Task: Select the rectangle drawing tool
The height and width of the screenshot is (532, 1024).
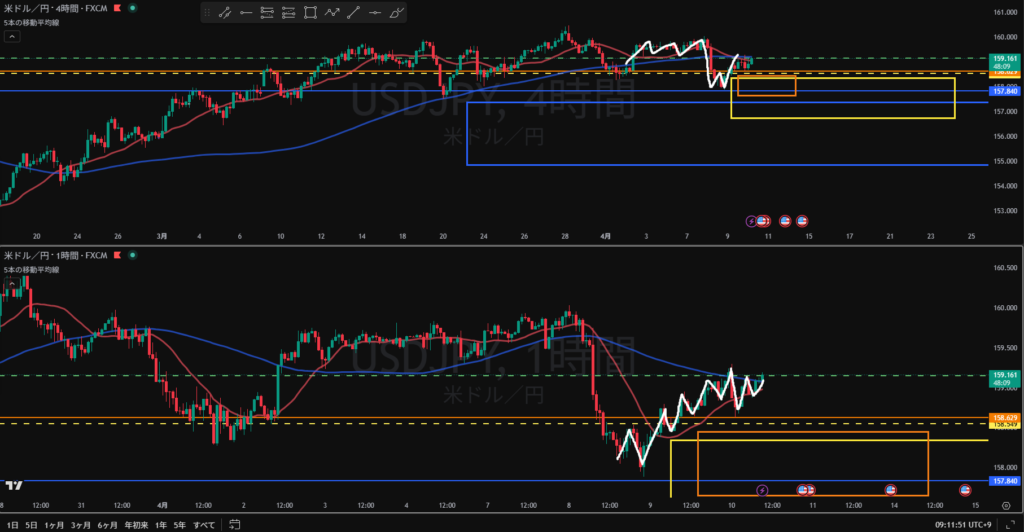Action: pos(310,13)
